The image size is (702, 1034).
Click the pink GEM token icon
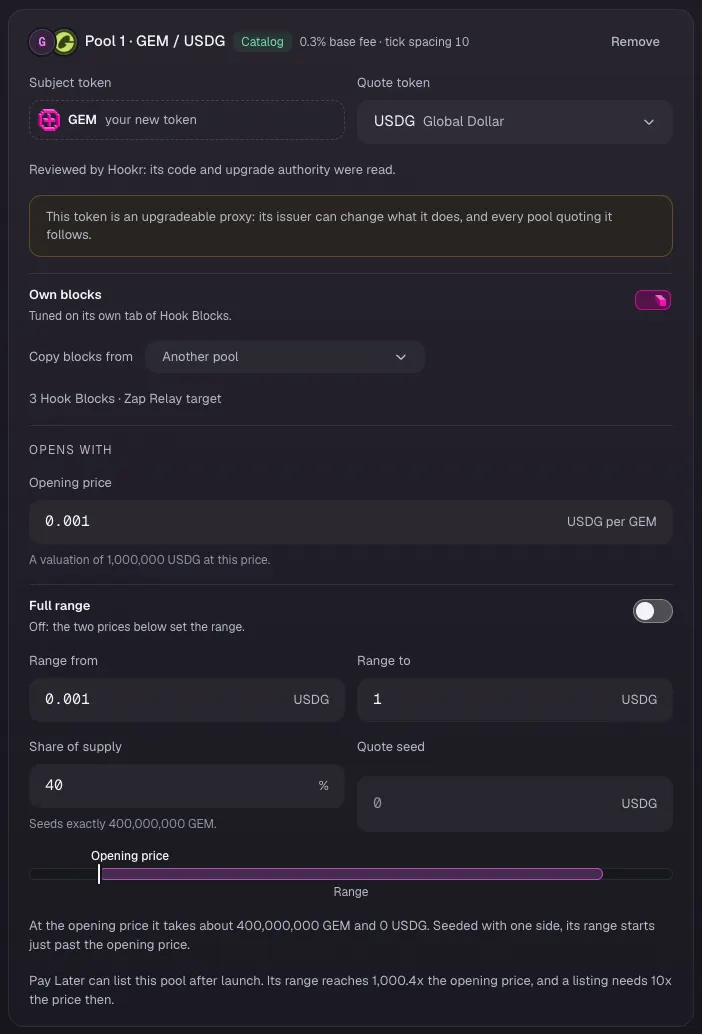click(x=49, y=120)
